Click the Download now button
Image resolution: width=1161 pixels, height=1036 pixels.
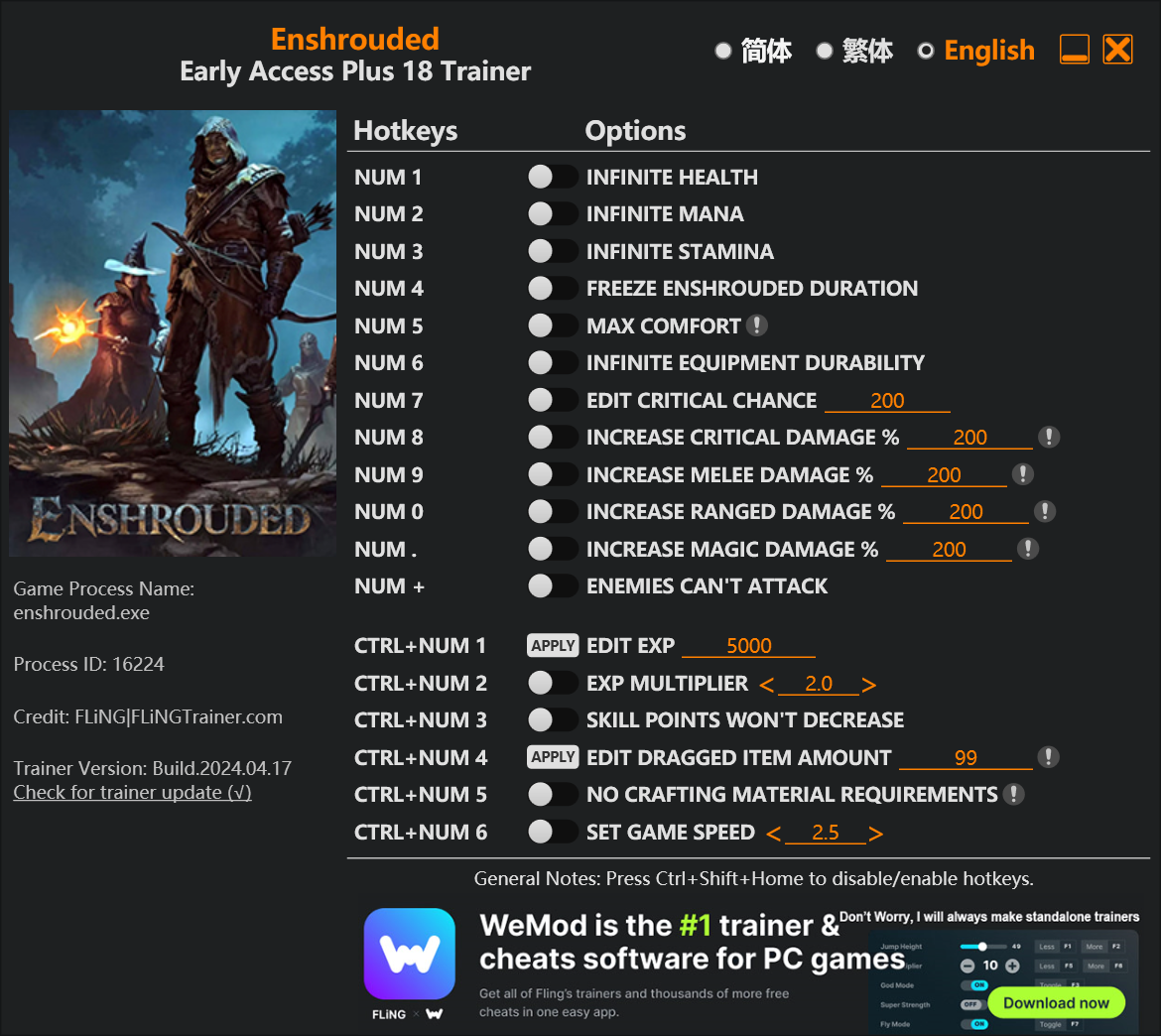point(1056,1002)
